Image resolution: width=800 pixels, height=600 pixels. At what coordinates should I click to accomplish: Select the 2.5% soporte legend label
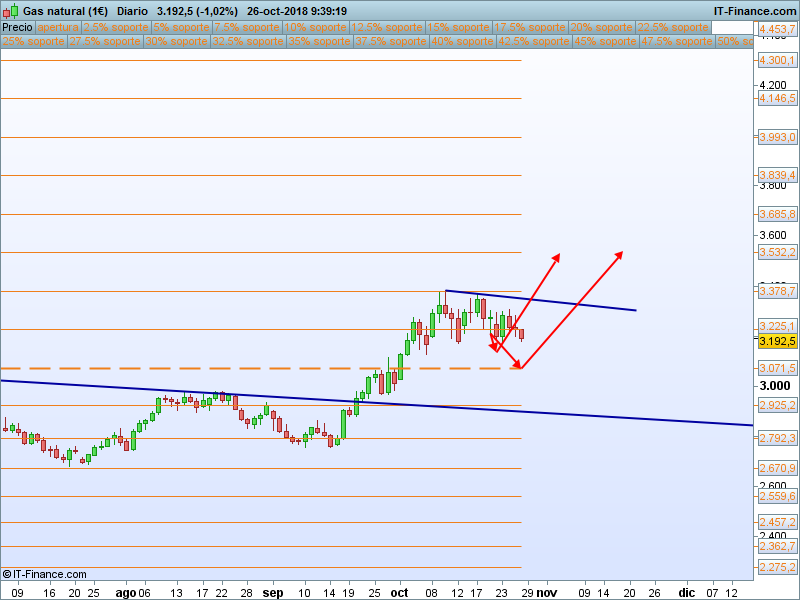tap(115, 28)
